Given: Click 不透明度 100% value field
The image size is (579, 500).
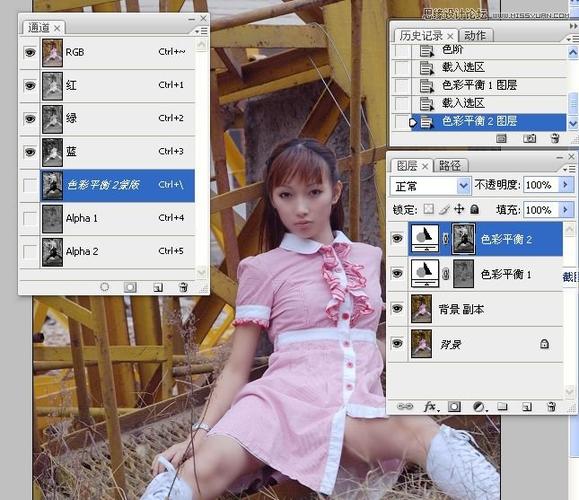Looking at the screenshot, I should point(541,185).
